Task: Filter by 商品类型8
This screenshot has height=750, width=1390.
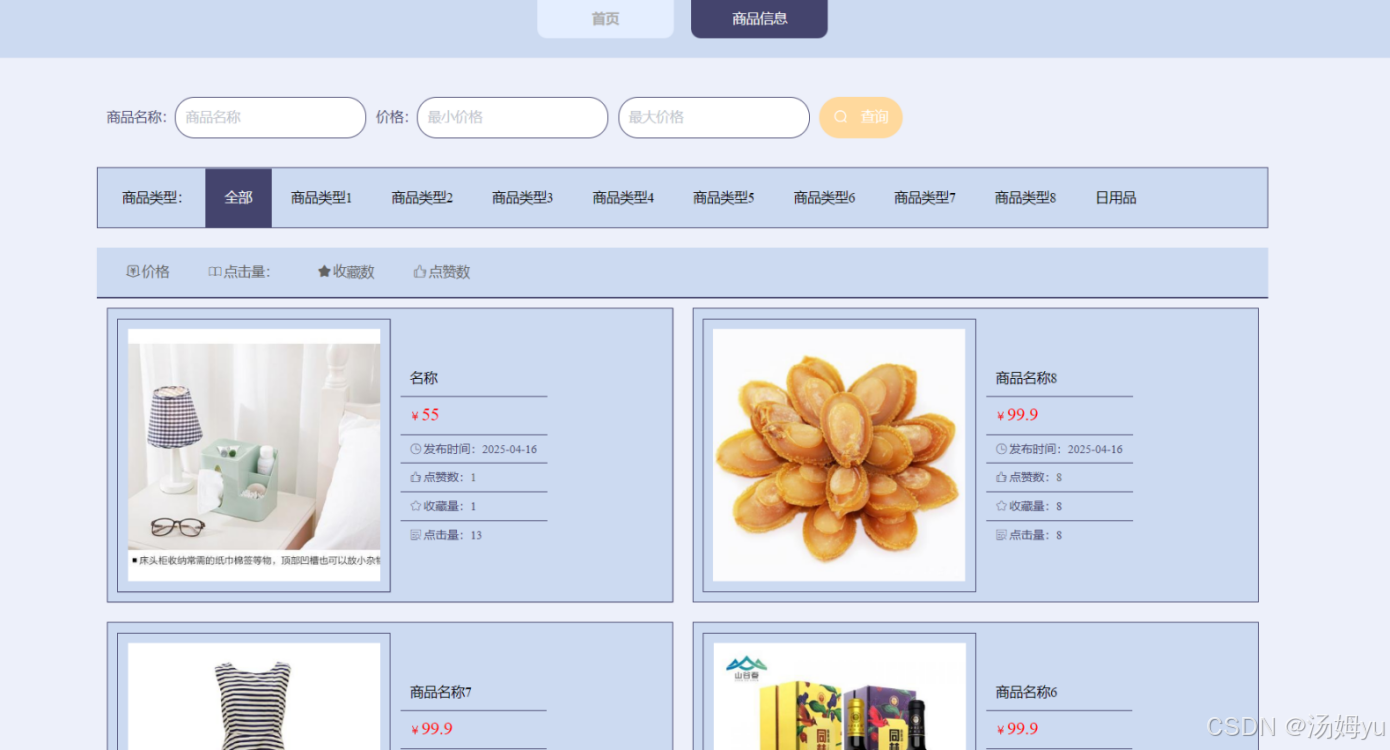Action: 1025,198
